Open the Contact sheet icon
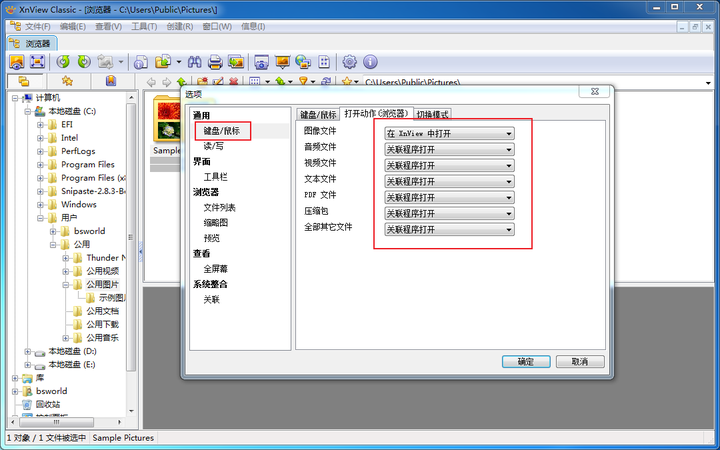The image size is (720, 450). pyautogui.click(x=324, y=62)
